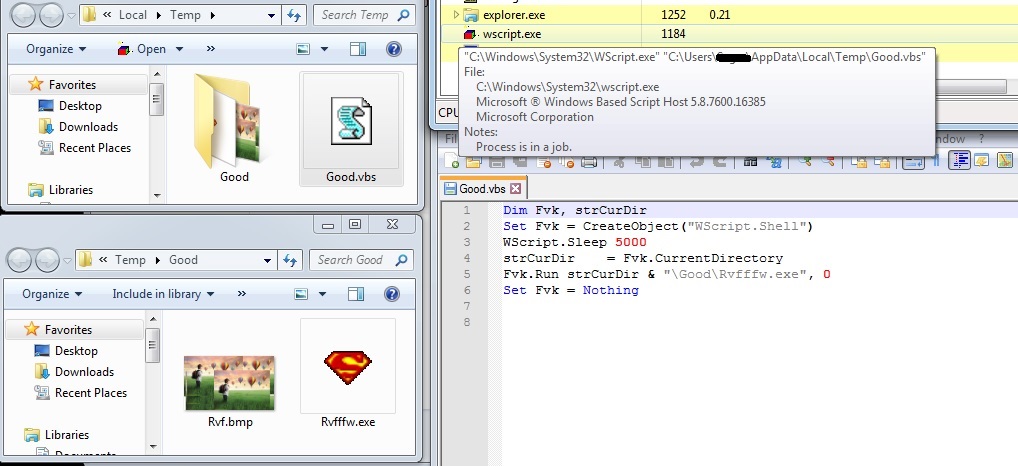Create a new document in Notepad++
Image resolution: width=1018 pixels, height=466 pixels.
[x=451, y=162]
